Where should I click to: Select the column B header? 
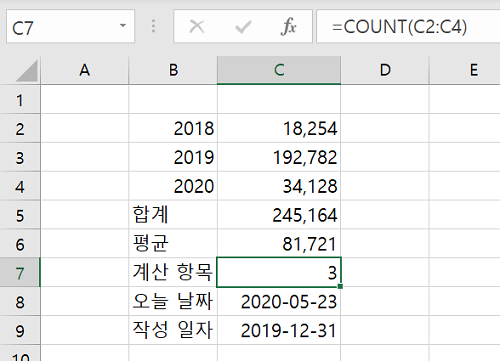pyautogui.click(x=173, y=70)
